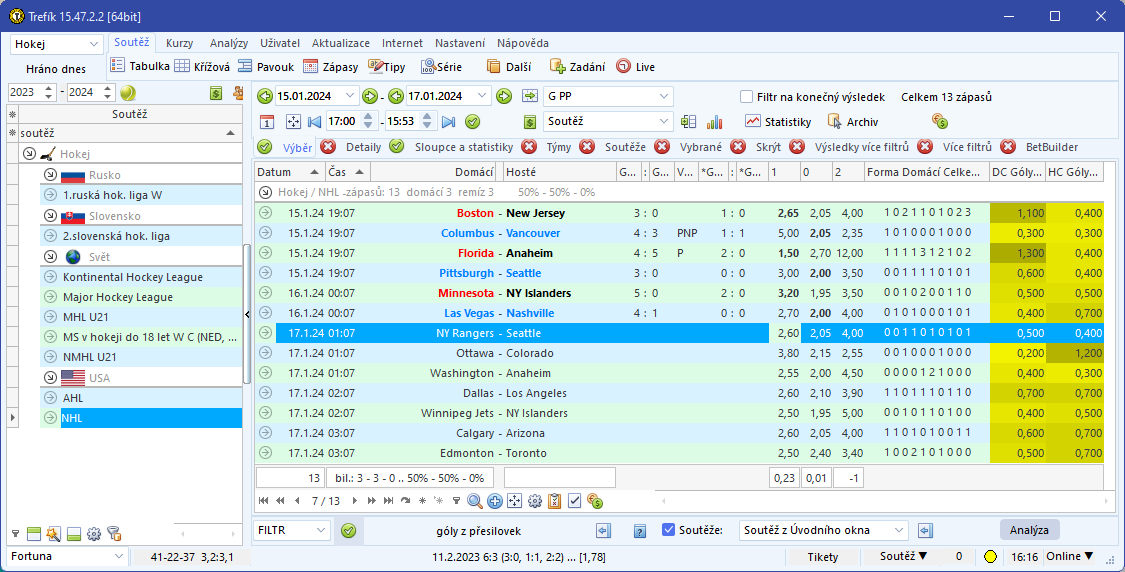Uncheck the Soutěže checkbox in the filter bar
Viewport: 1125px width, 572px height.
coord(668,530)
